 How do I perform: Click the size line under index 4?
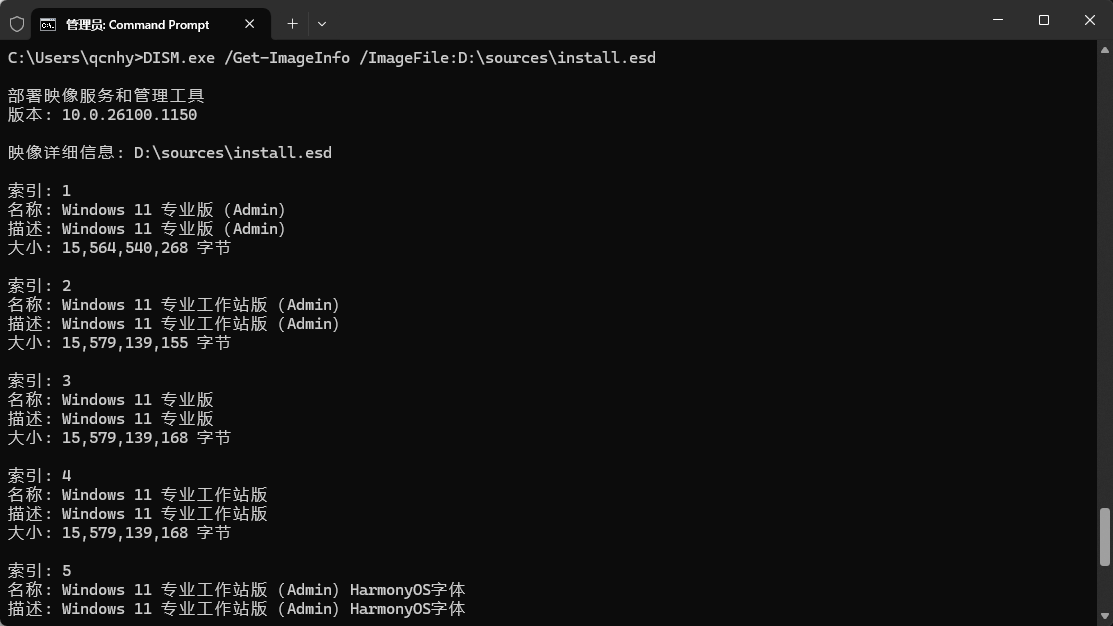[119, 533]
